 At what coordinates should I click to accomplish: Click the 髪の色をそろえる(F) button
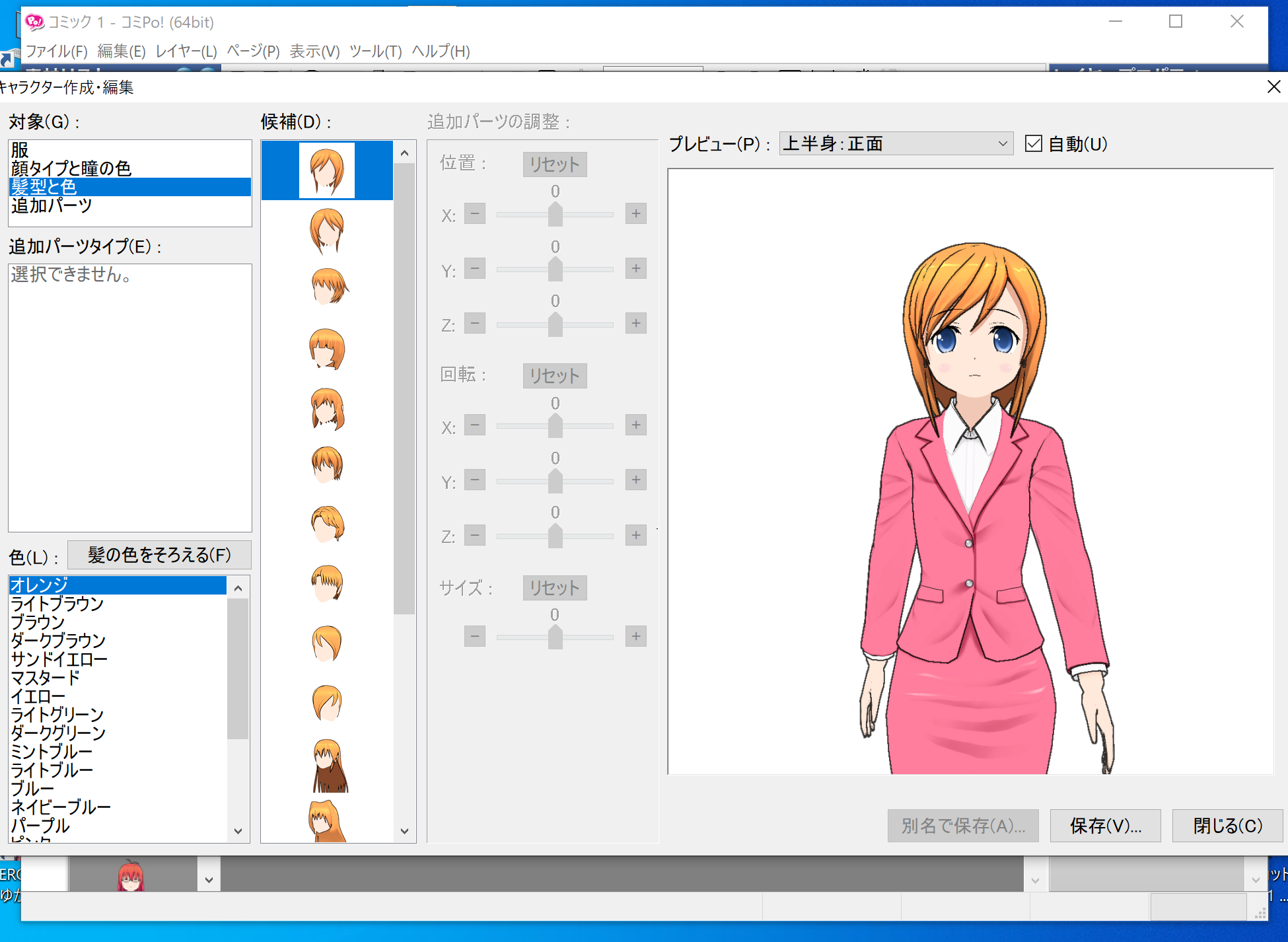[159, 555]
